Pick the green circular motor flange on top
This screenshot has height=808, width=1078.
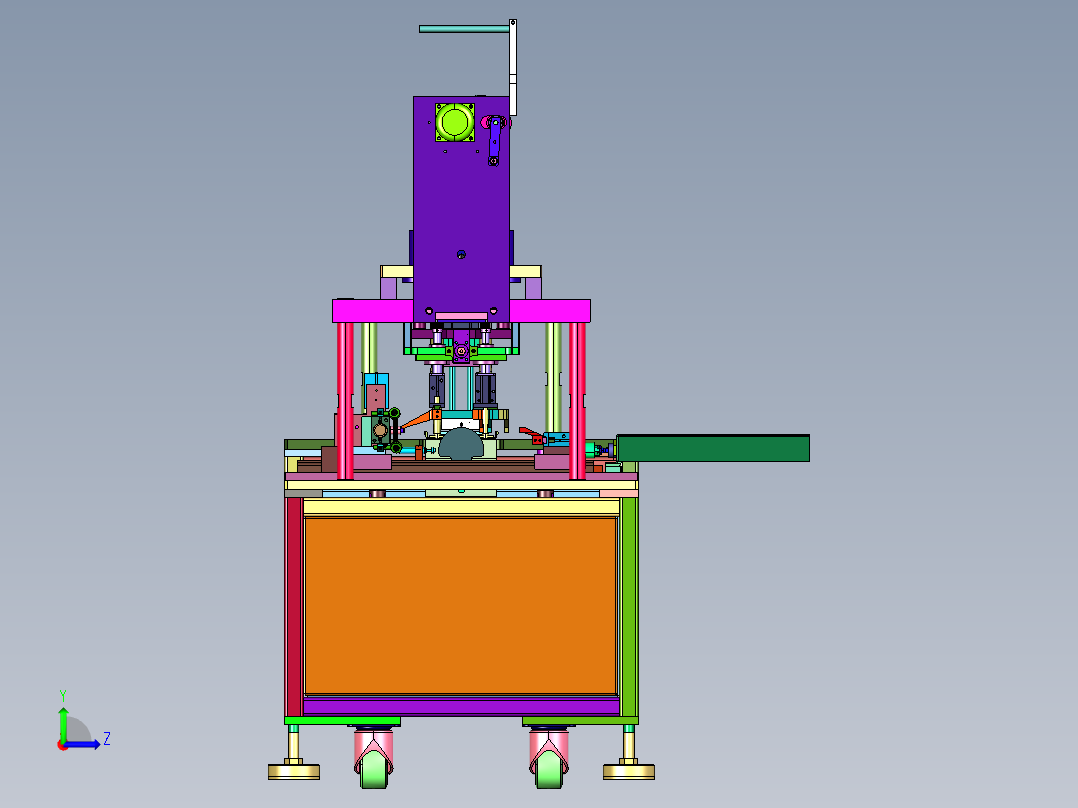pyautogui.click(x=455, y=123)
